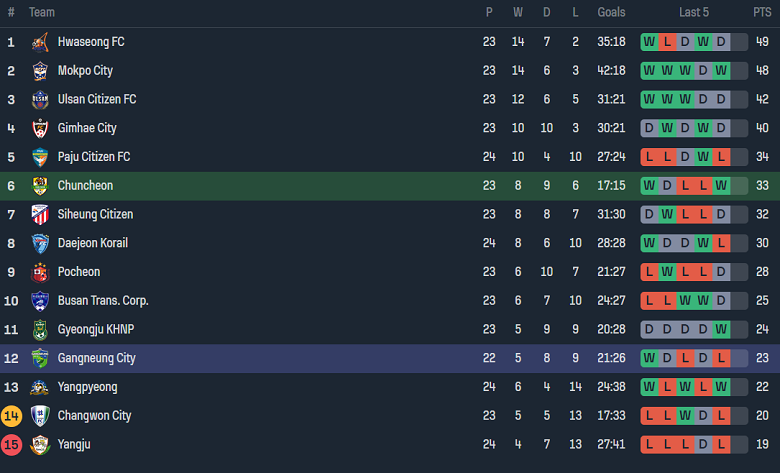
Task: Sort standings by Goals column header
Action: click(x=611, y=12)
